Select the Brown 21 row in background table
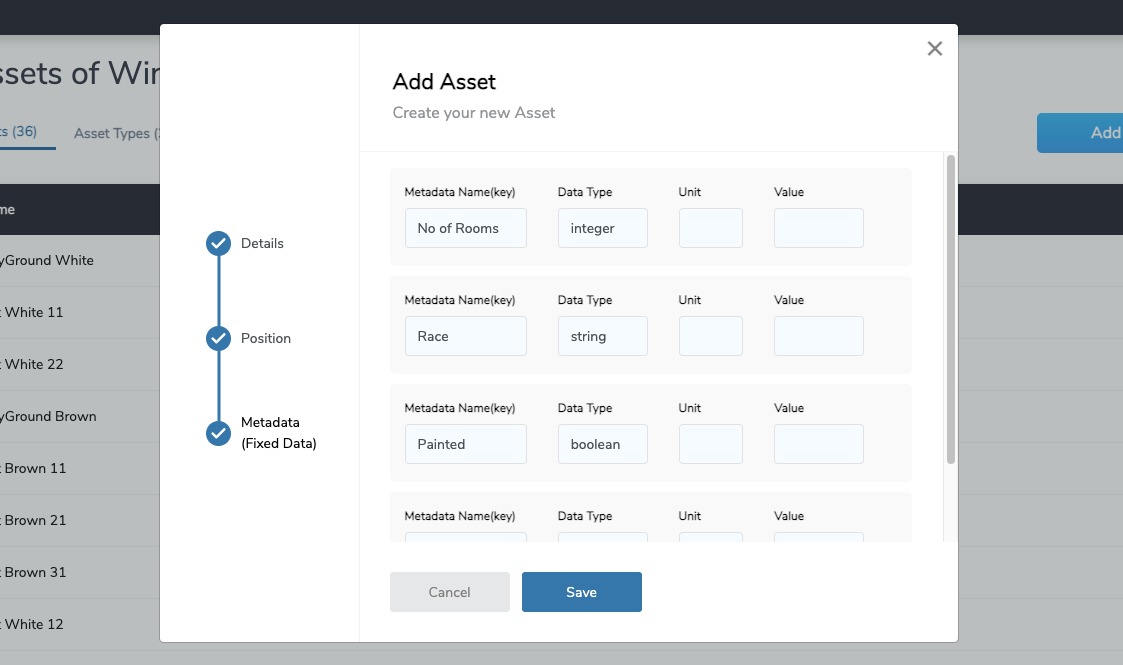Viewport: 1123px width, 665px height. (79, 520)
